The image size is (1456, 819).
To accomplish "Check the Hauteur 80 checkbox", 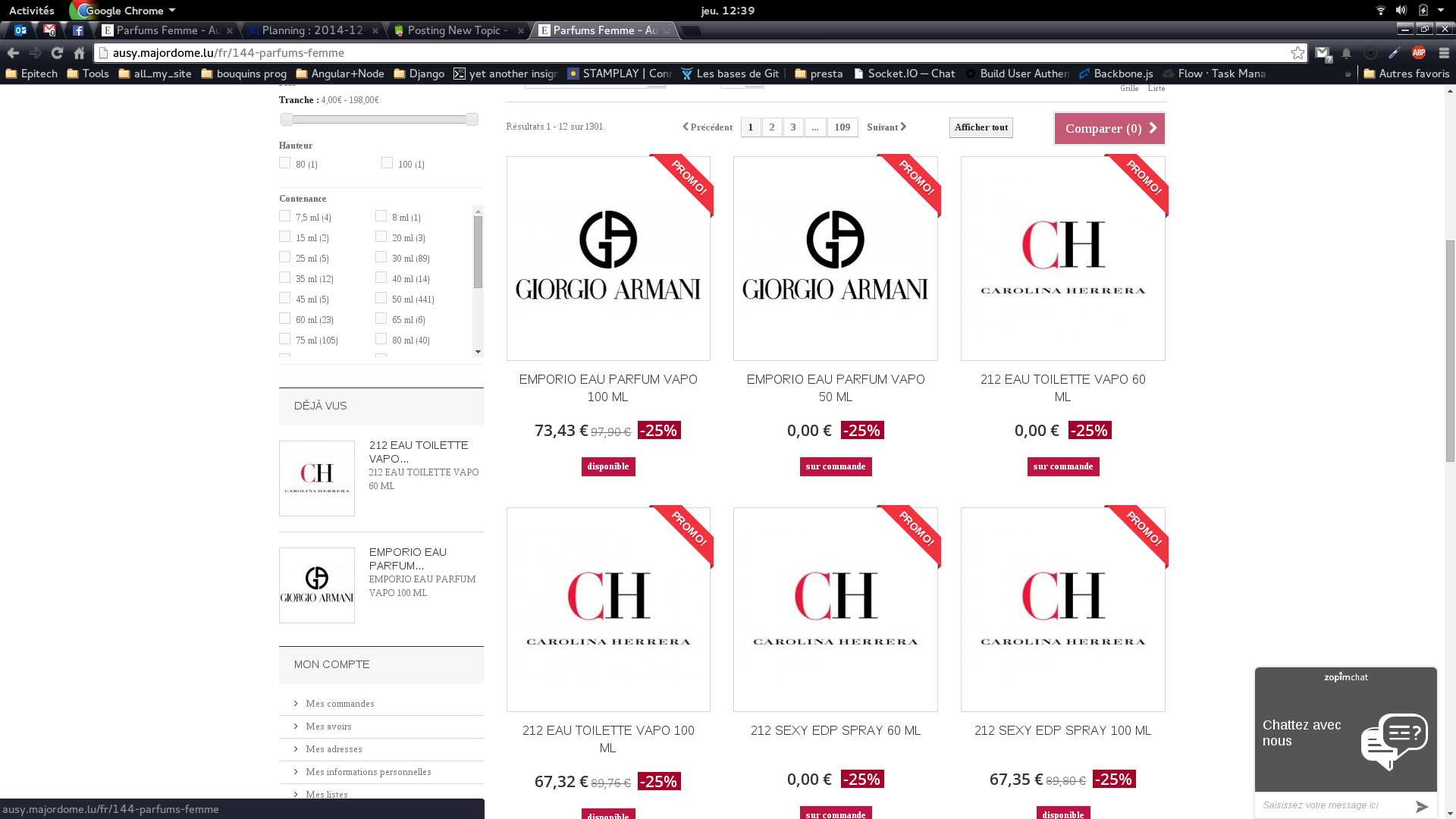I will point(284,163).
